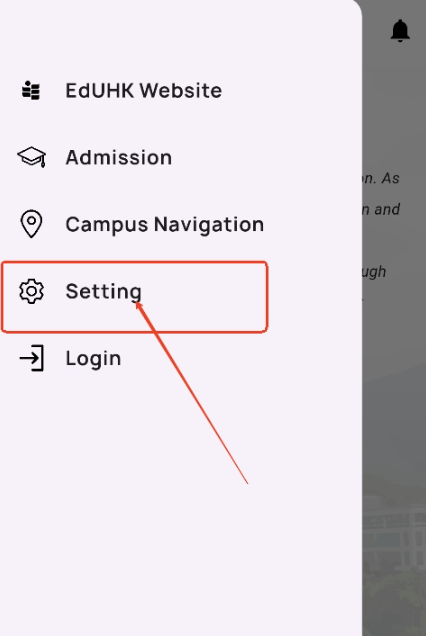Tap the gear icon beside Setting
426x636 pixels.
coord(31,291)
